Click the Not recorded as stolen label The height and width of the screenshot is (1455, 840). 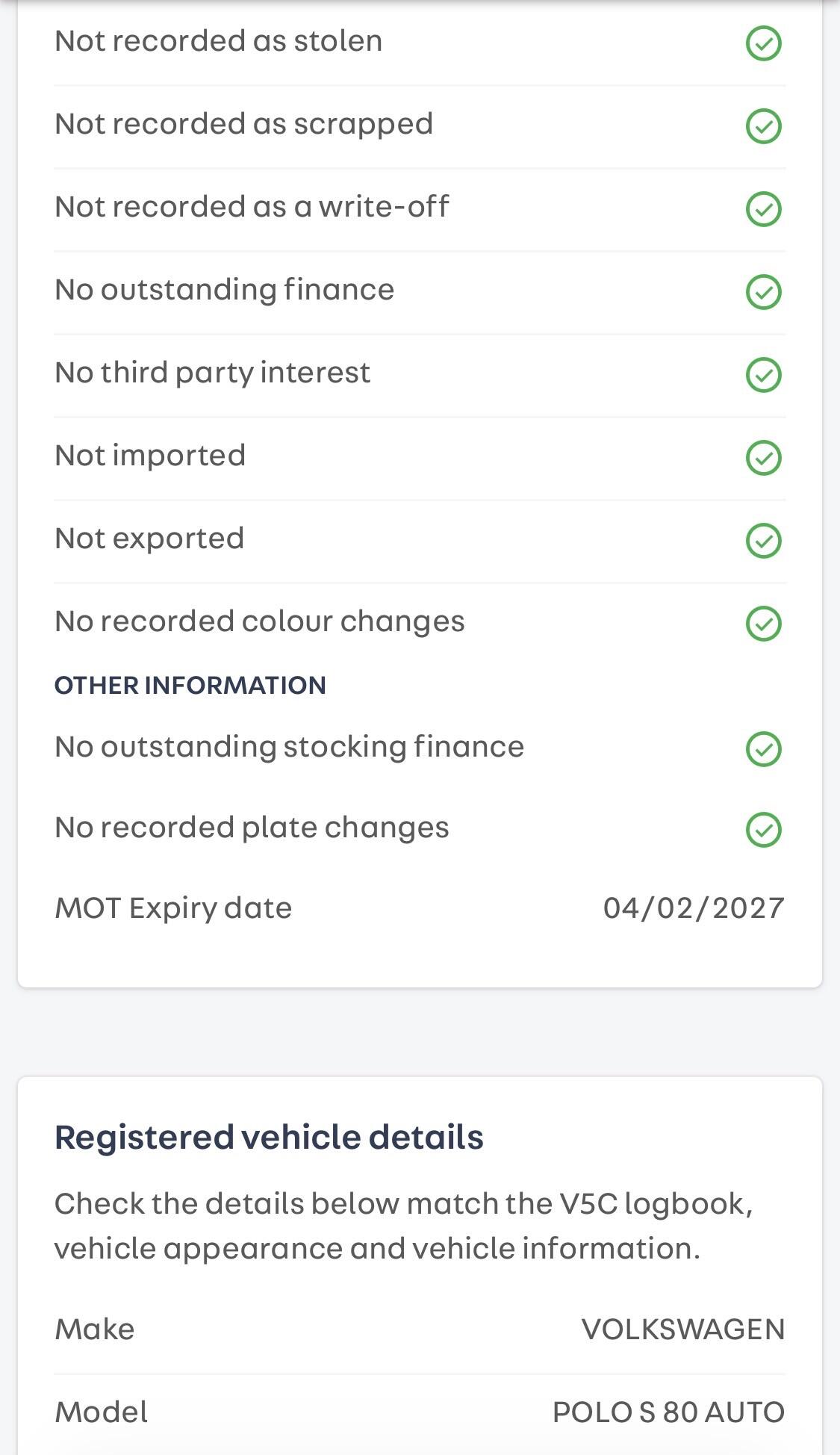coord(218,41)
